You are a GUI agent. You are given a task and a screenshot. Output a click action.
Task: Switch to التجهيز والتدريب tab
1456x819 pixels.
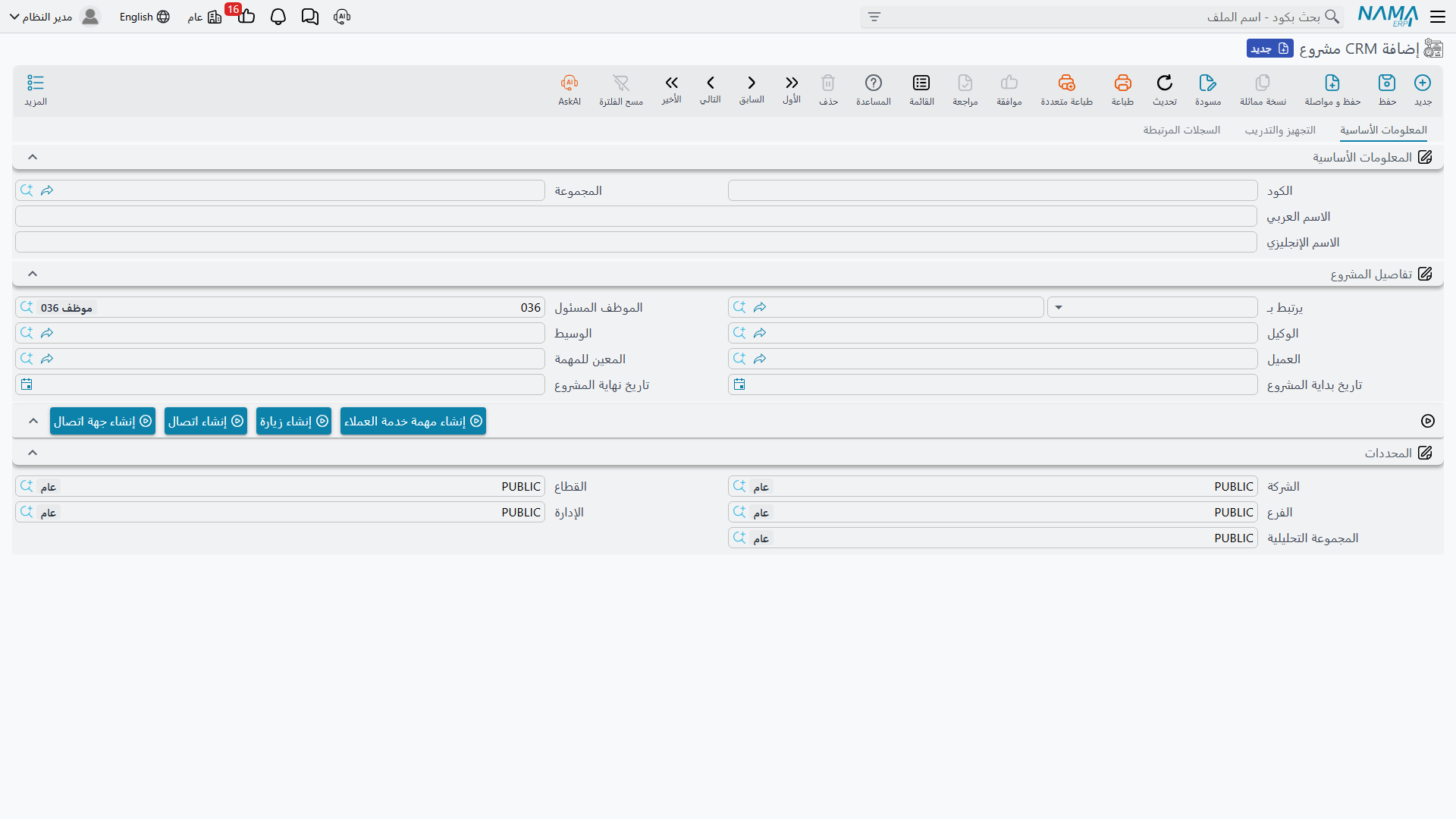coord(1280,130)
